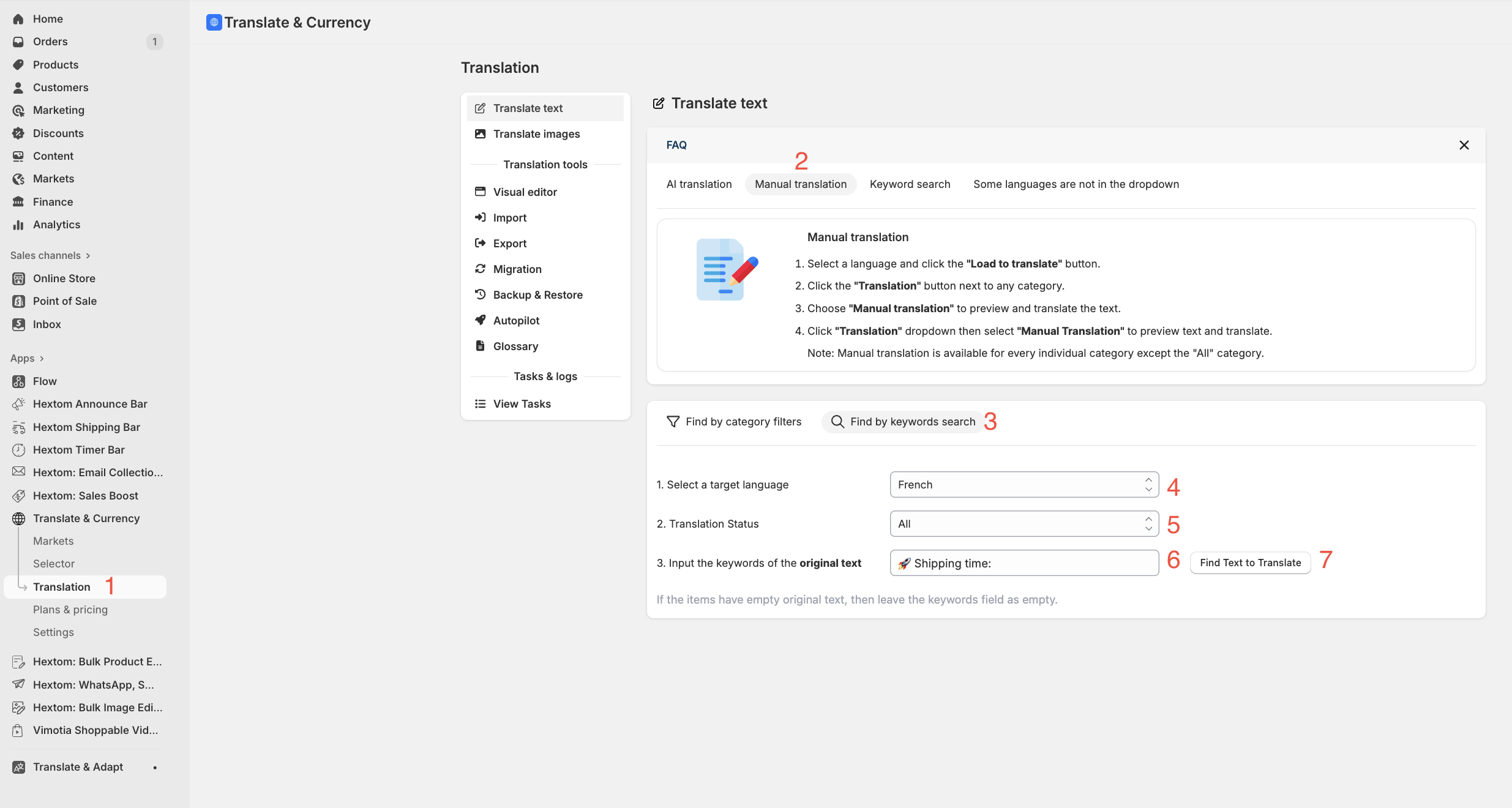The height and width of the screenshot is (808, 1512).
Task: Close the FAQ panel
Action: coord(1464,145)
